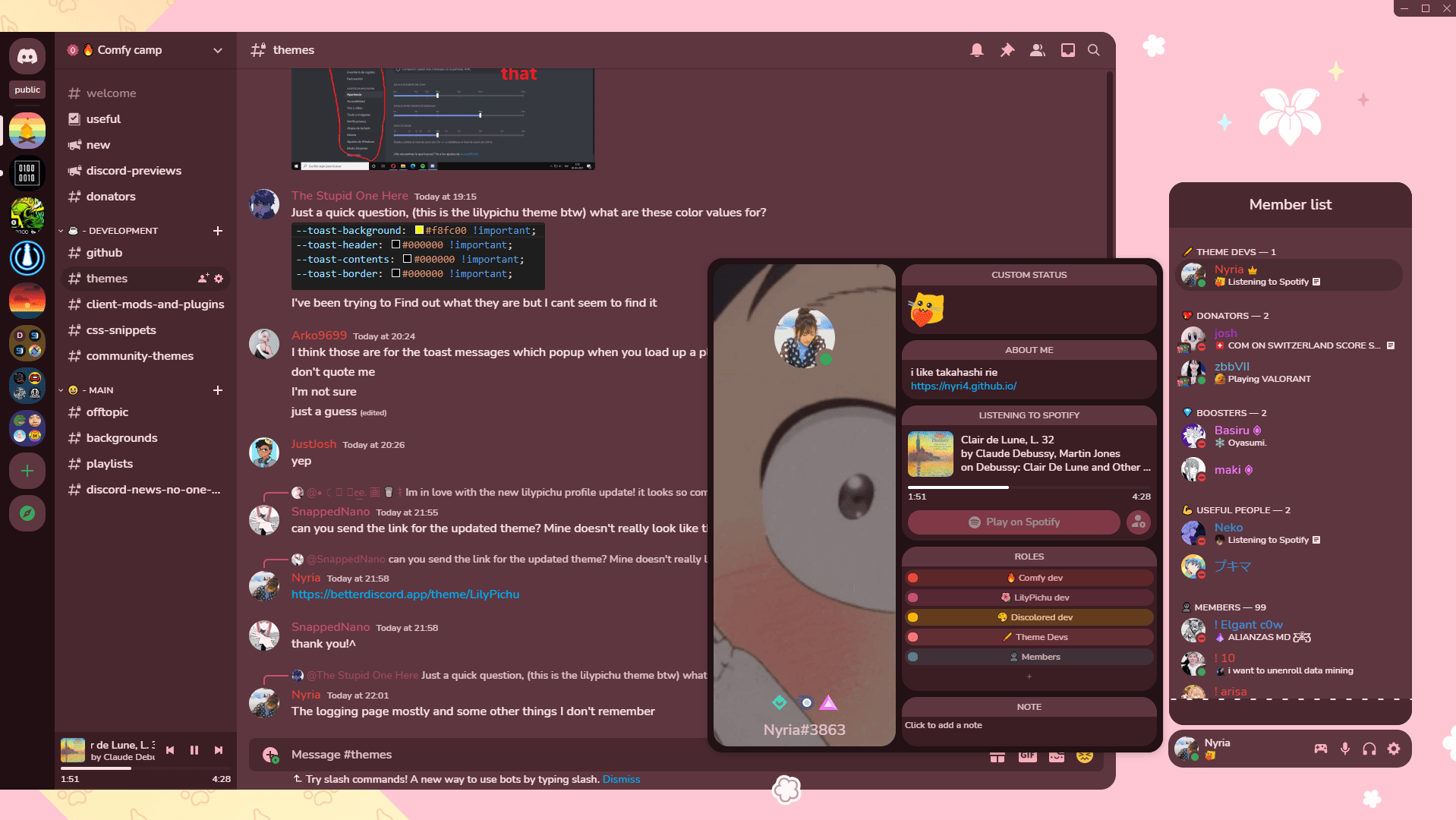Open github channel

(145, 253)
